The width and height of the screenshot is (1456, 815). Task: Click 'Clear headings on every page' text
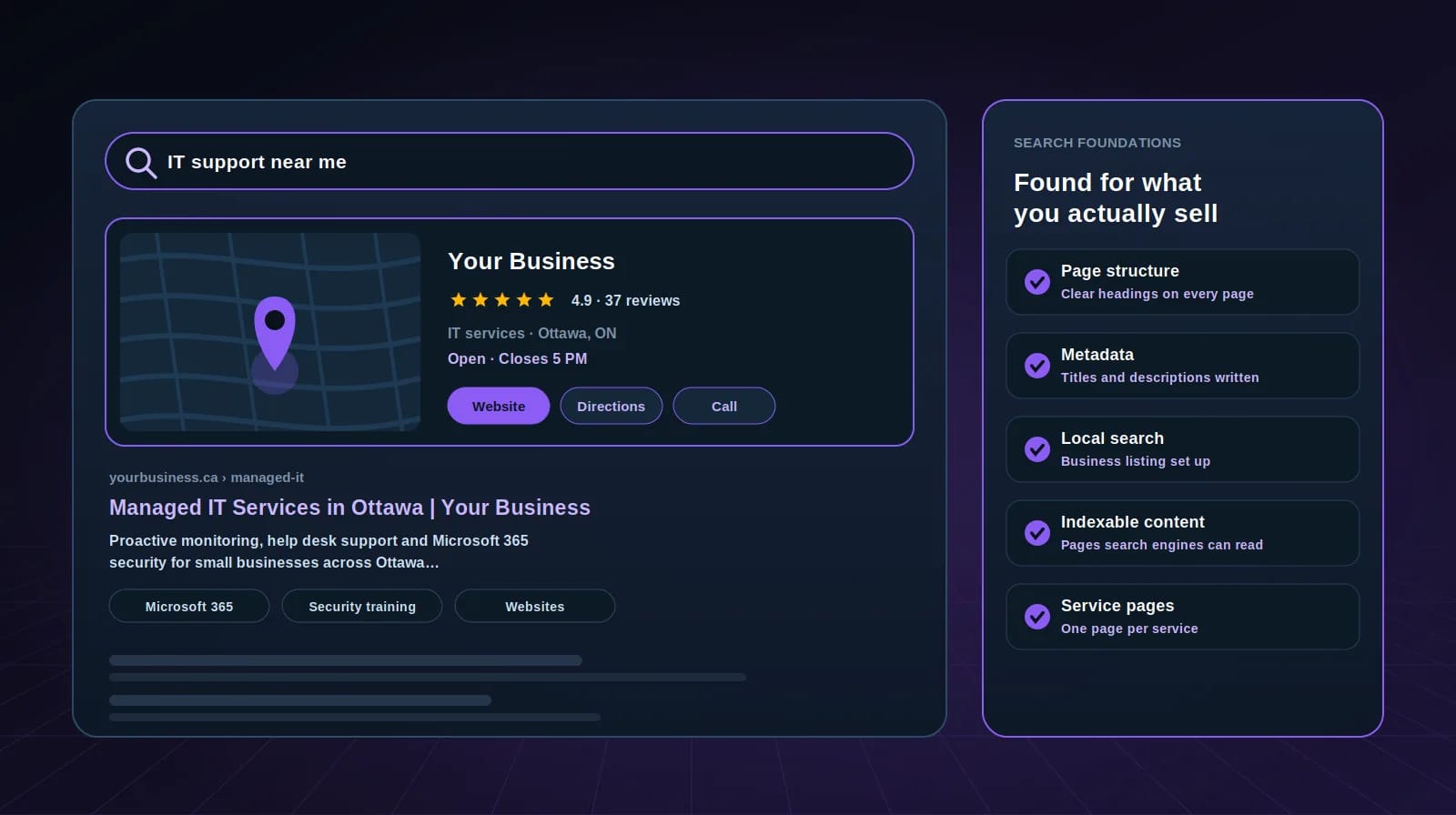(1158, 294)
